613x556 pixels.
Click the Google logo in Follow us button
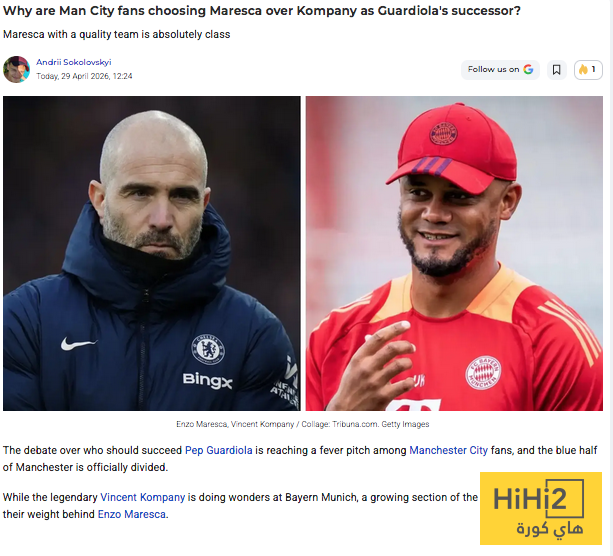(x=528, y=69)
